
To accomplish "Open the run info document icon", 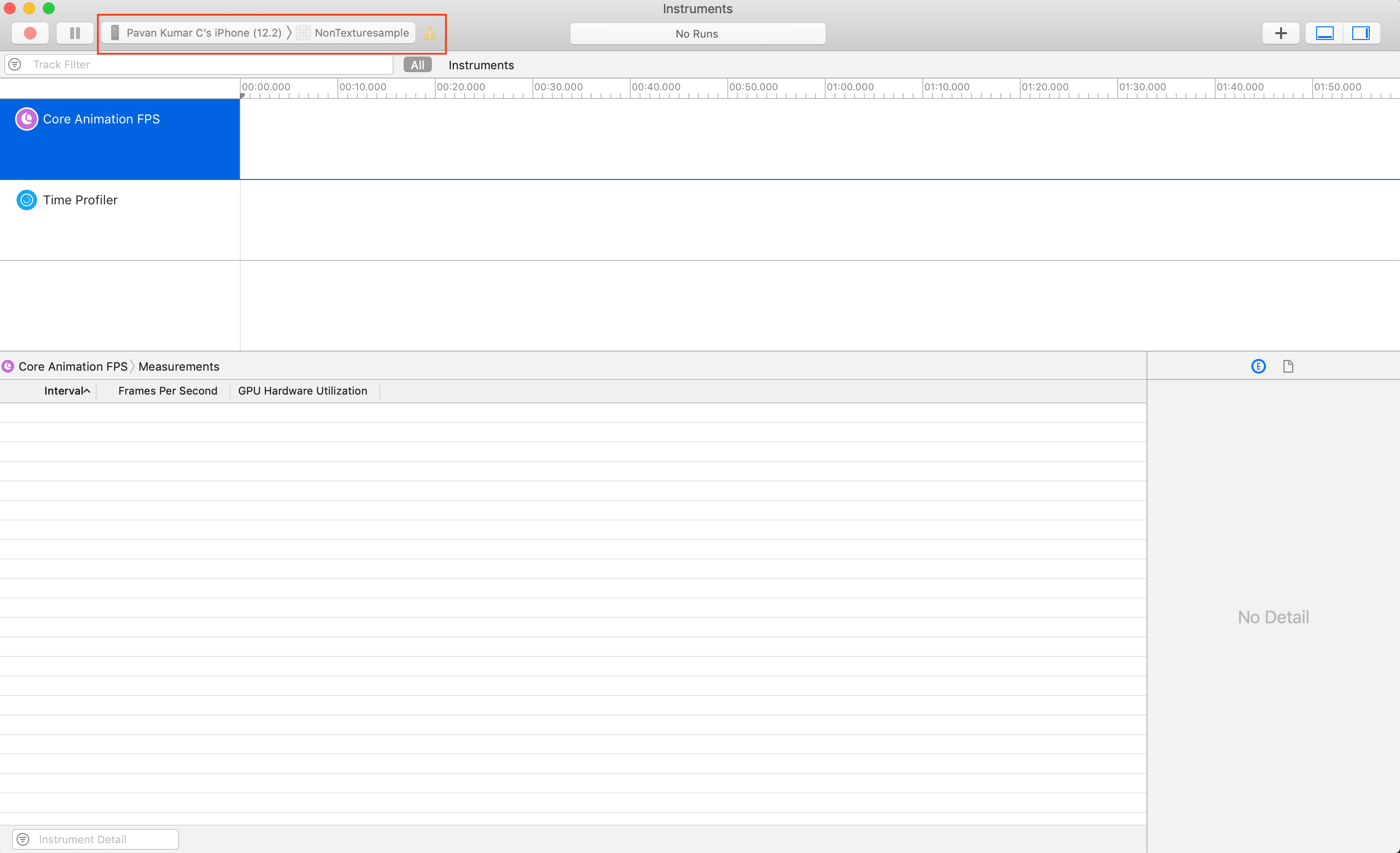I will (1288, 367).
